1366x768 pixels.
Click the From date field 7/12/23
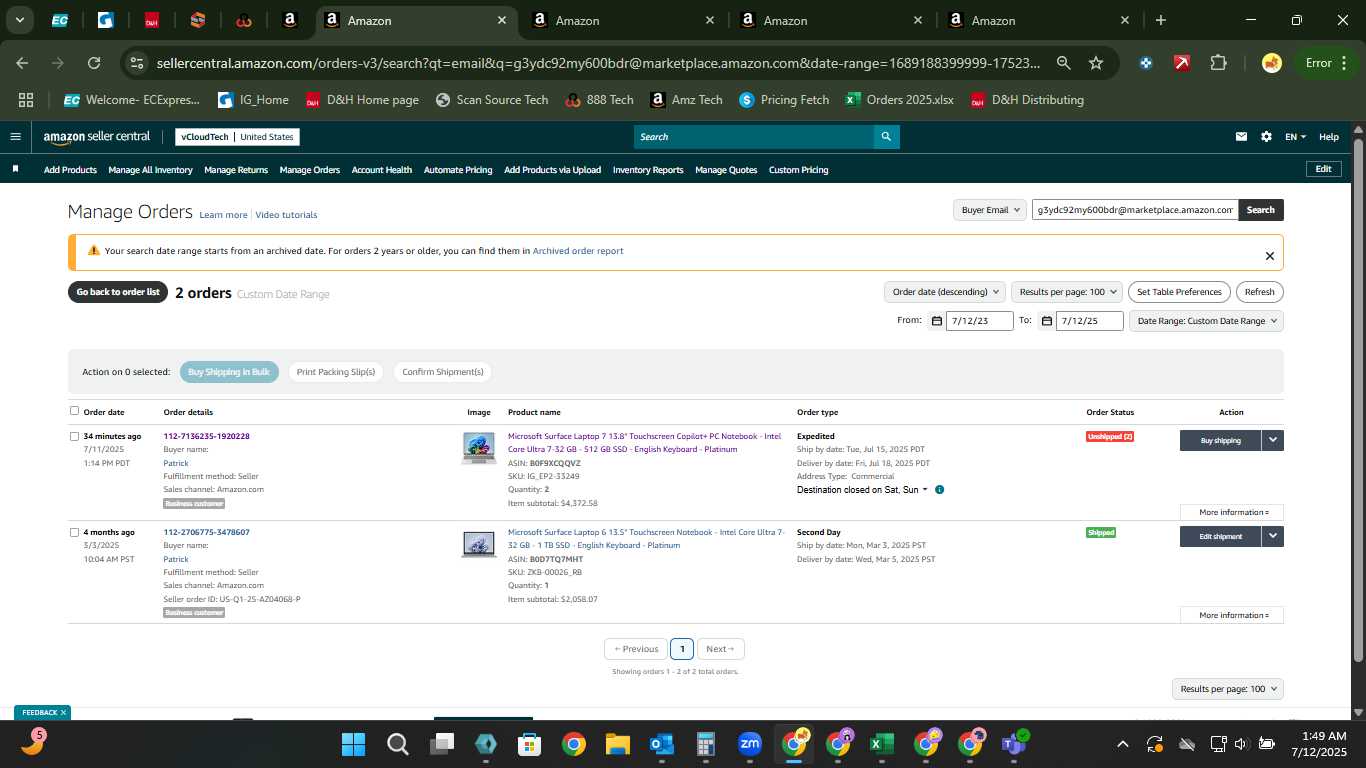pyautogui.click(x=980, y=321)
